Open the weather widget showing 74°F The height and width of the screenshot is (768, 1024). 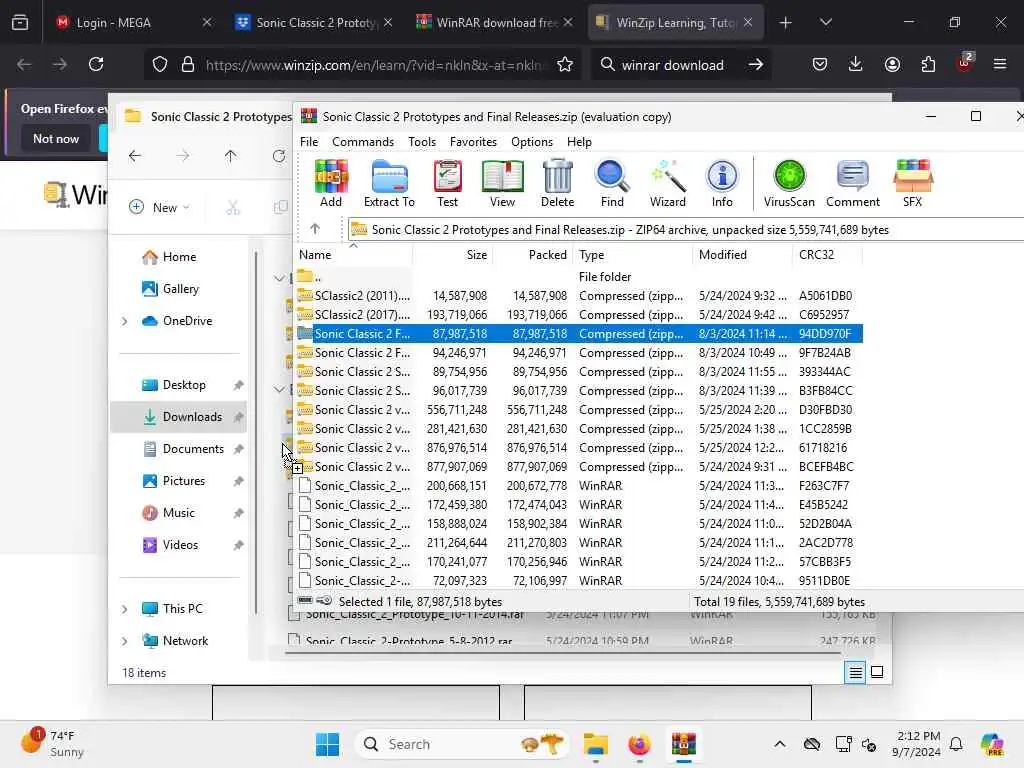[54, 744]
